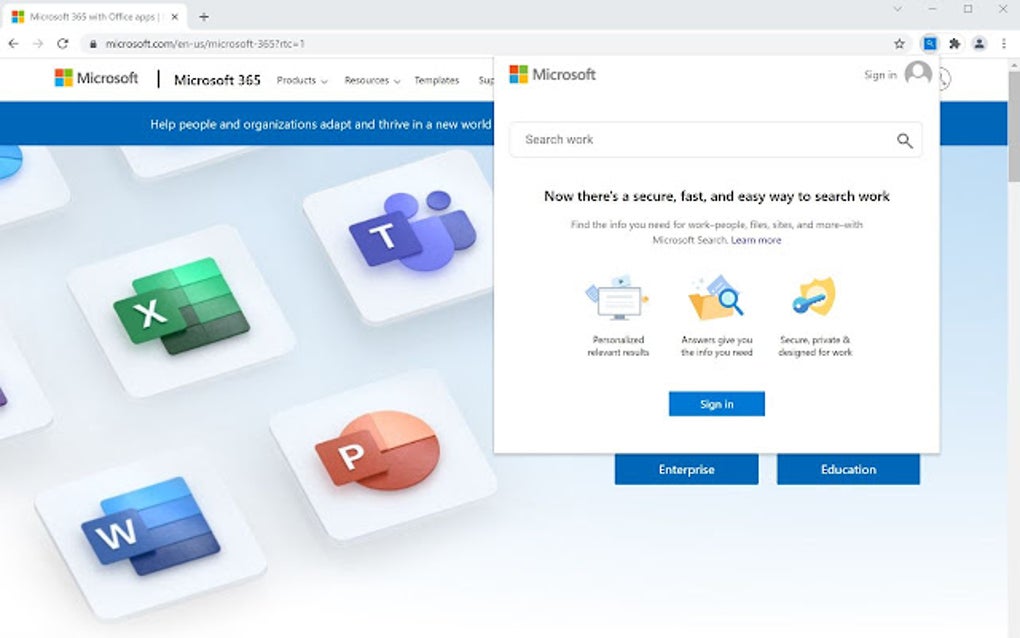Expand the Products dropdown menu
Image resolution: width=1020 pixels, height=638 pixels.
tap(302, 81)
